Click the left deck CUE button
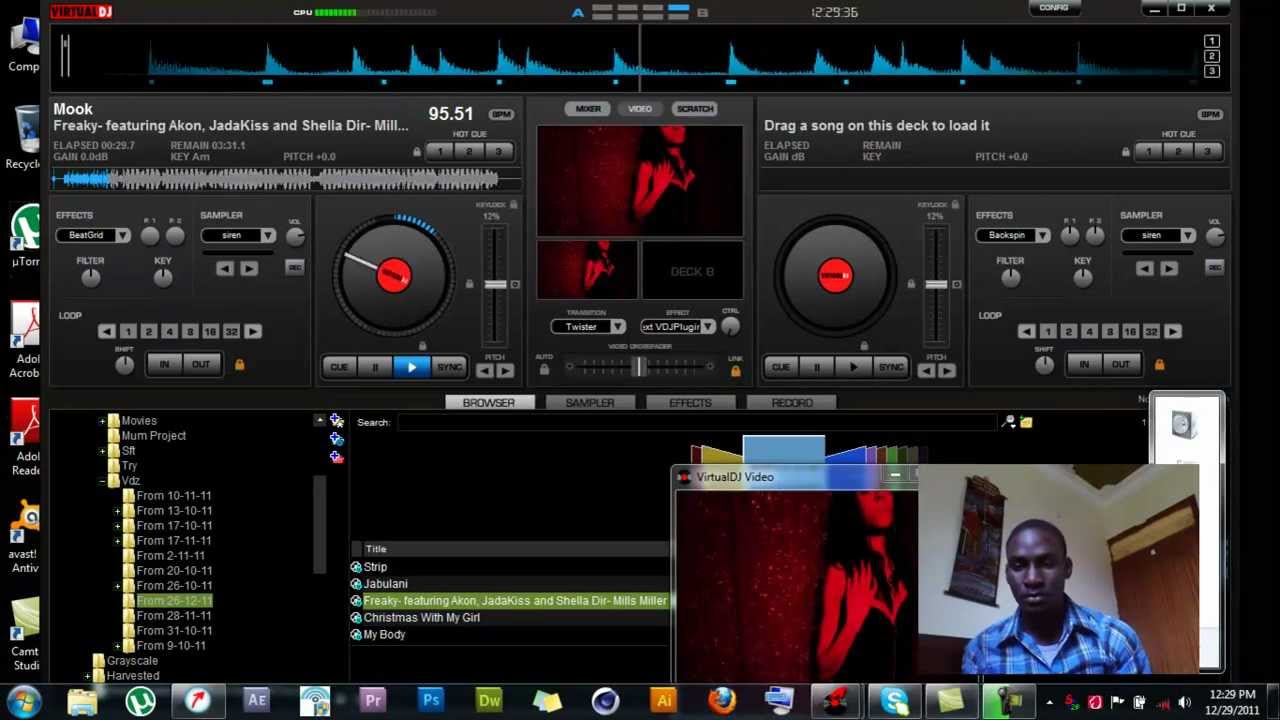1280x720 pixels. click(x=339, y=367)
